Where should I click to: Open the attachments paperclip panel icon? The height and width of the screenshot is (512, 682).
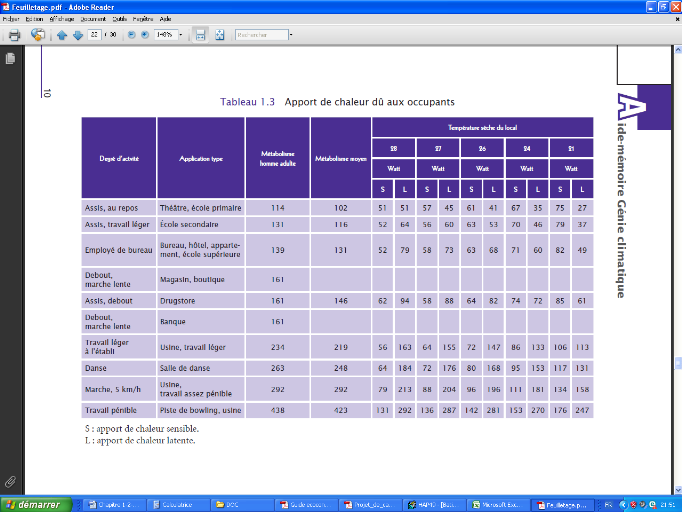10,482
